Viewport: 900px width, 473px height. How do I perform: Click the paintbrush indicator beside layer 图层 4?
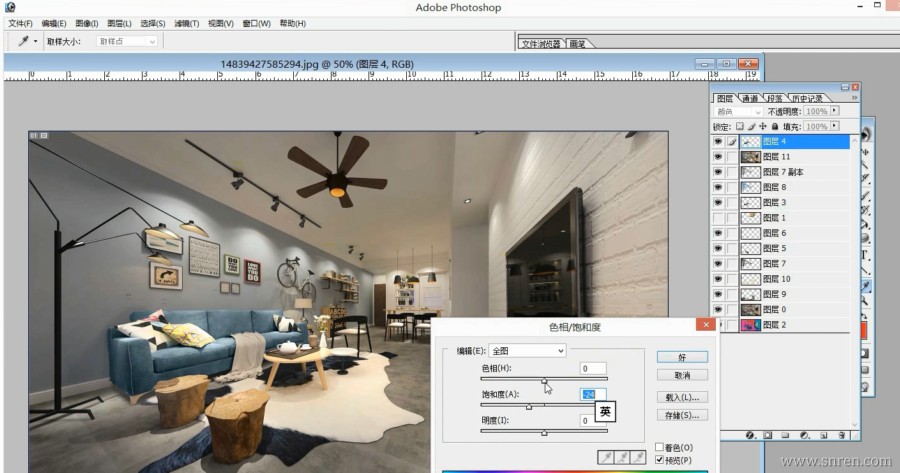[x=732, y=141]
